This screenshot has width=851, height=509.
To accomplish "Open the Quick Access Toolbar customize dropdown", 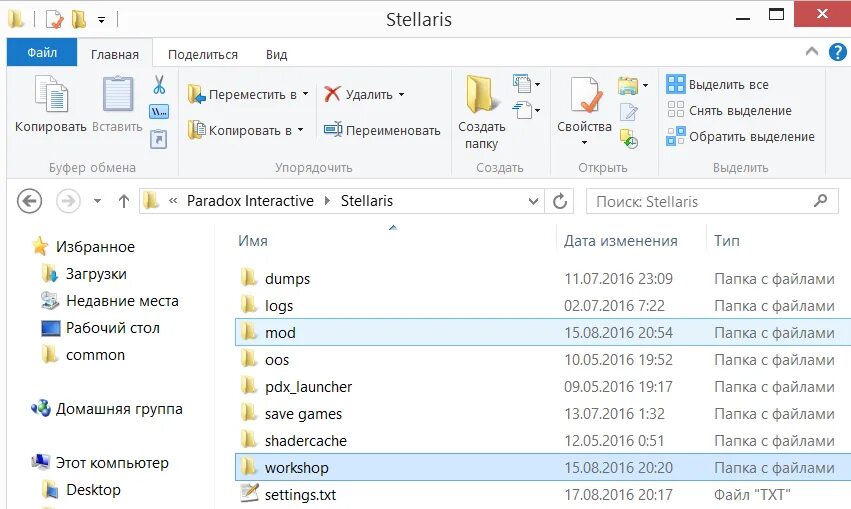I will pos(101,20).
